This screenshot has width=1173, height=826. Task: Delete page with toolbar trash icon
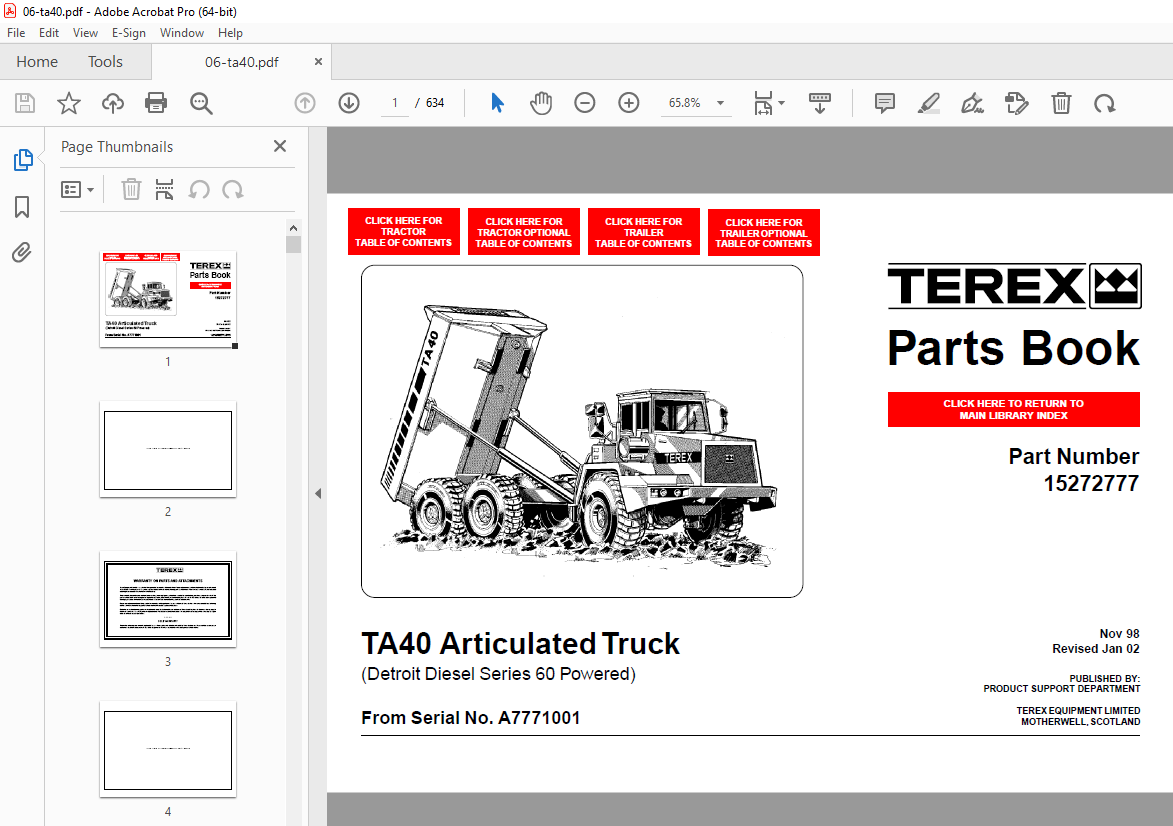pos(1062,103)
